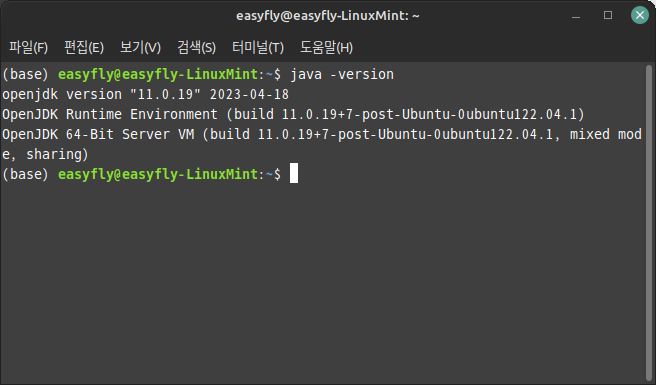Image resolution: width=656 pixels, height=385 pixels.
Task: Click the 'e, sharing)' line
Action: [45, 154]
